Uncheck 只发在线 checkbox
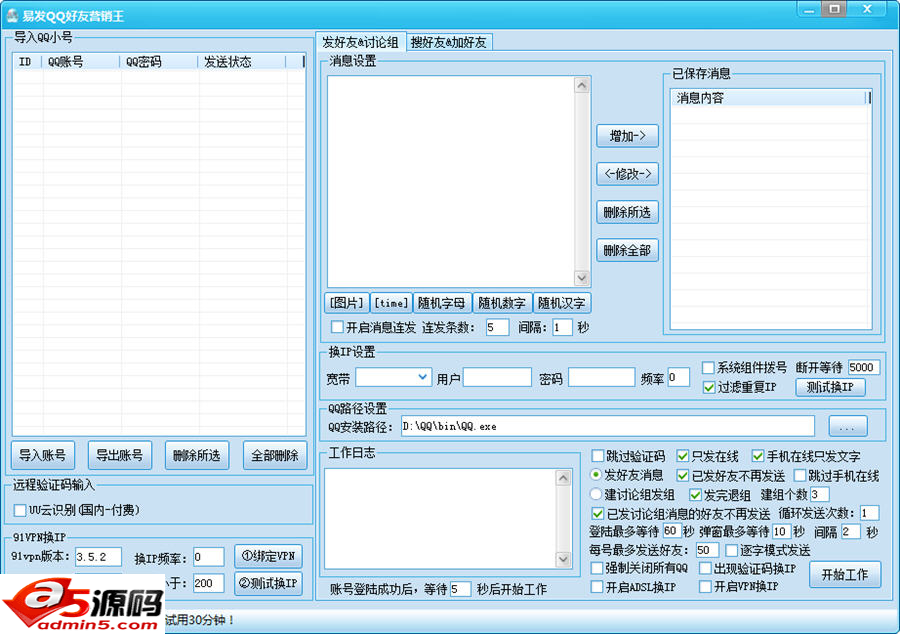Viewport: 900px width, 634px height. (682, 456)
